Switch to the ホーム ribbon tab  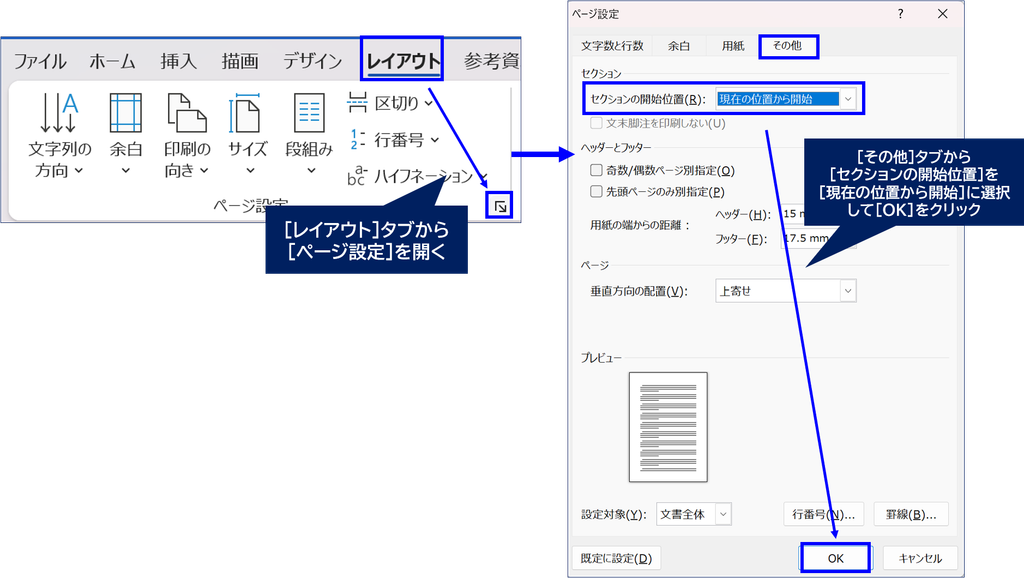tap(112, 61)
